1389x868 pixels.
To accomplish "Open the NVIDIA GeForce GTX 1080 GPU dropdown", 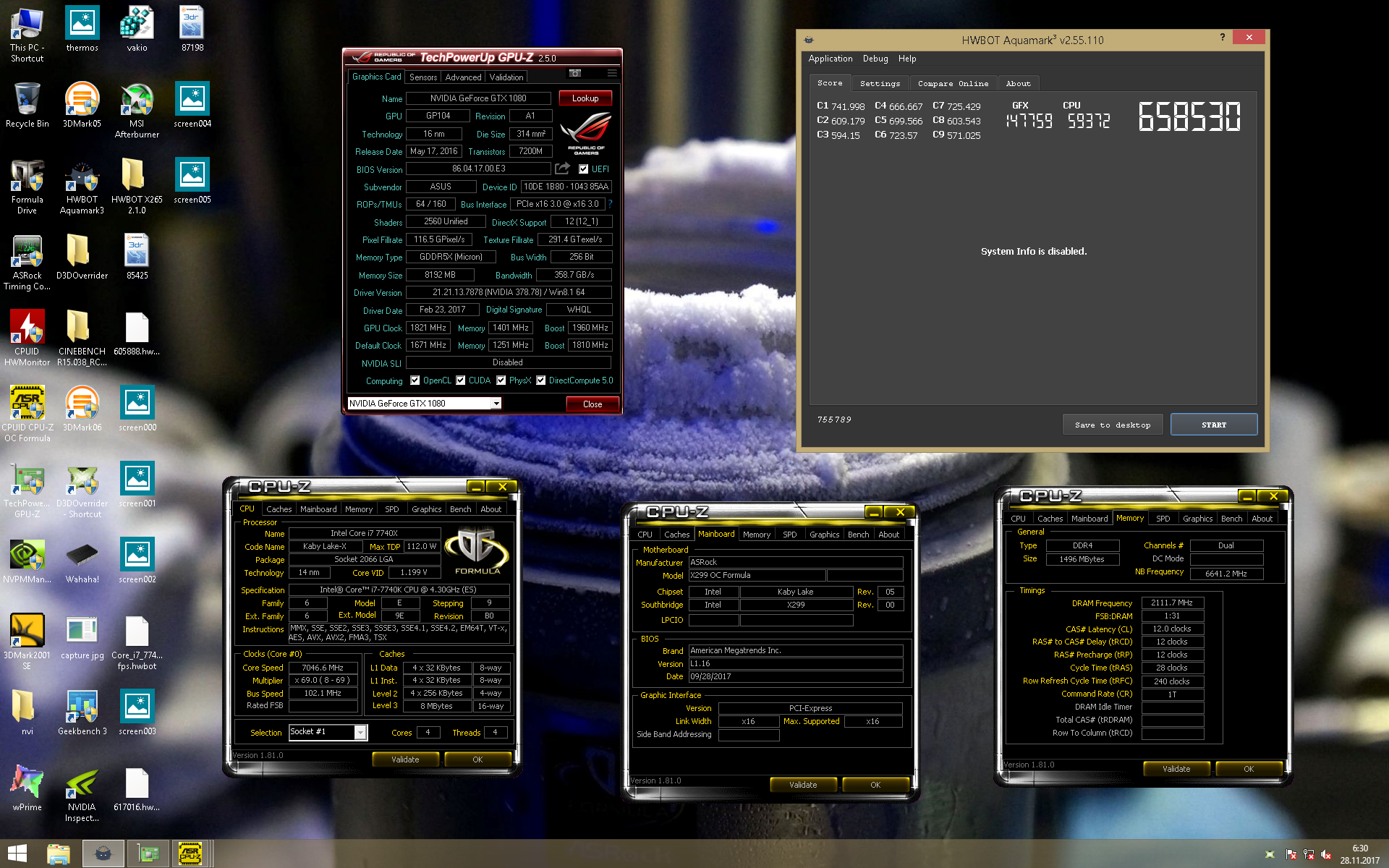I will [x=424, y=404].
